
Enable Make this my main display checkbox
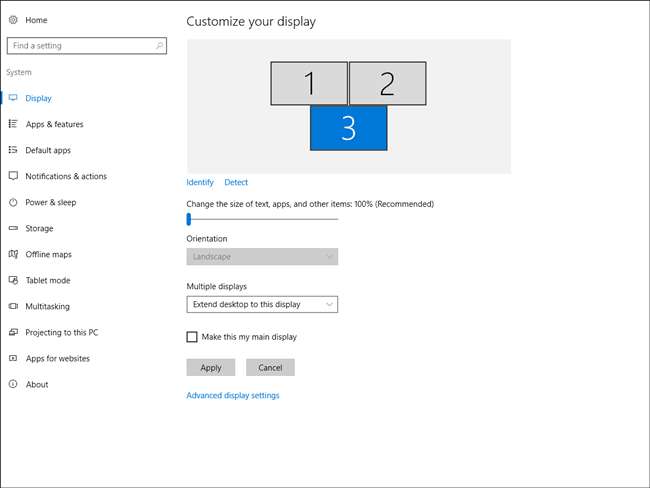click(192, 337)
